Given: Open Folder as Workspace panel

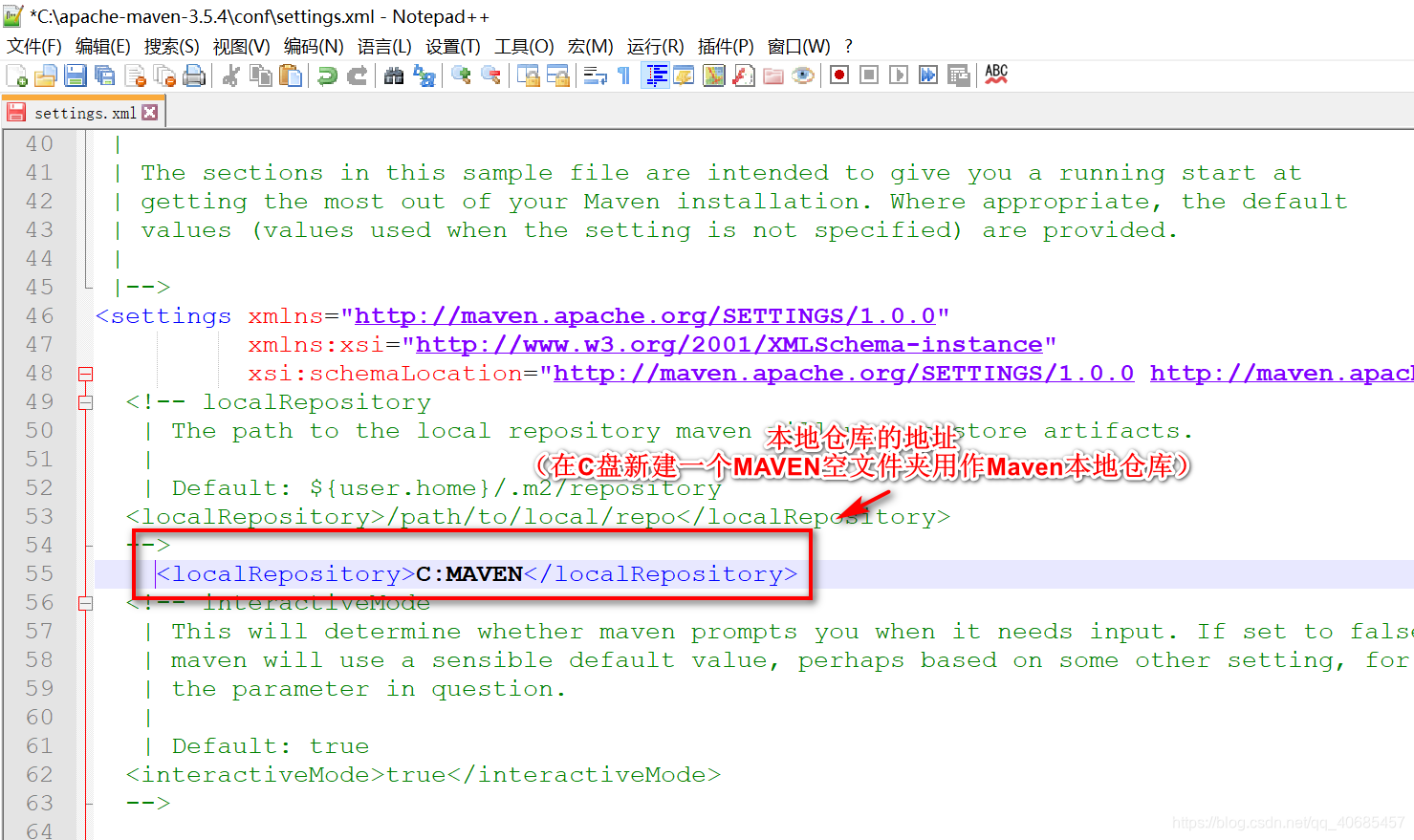Looking at the screenshot, I should (x=773, y=75).
